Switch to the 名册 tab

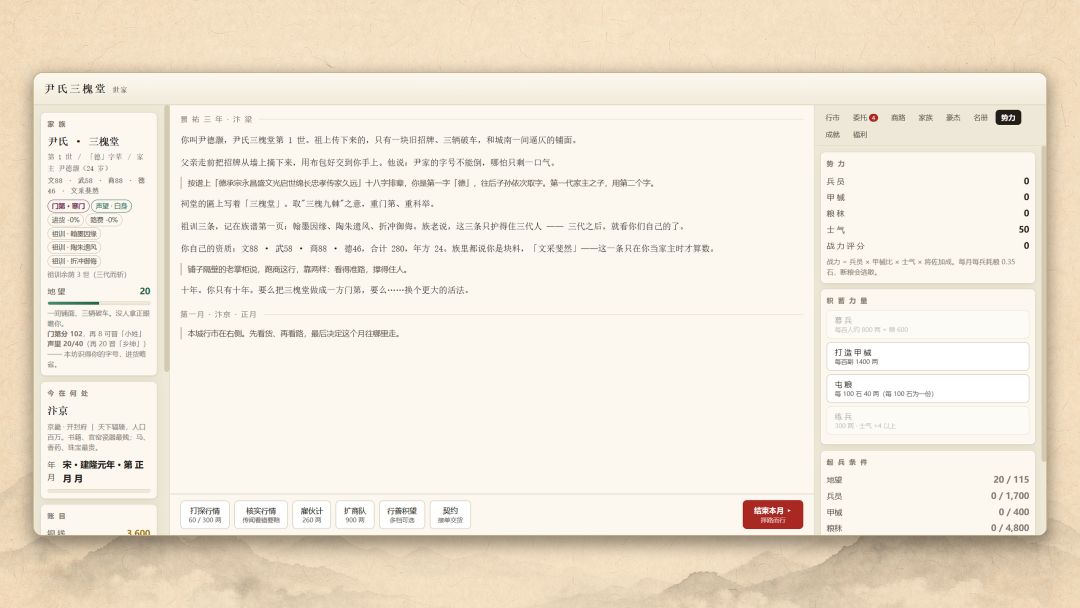(x=980, y=118)
